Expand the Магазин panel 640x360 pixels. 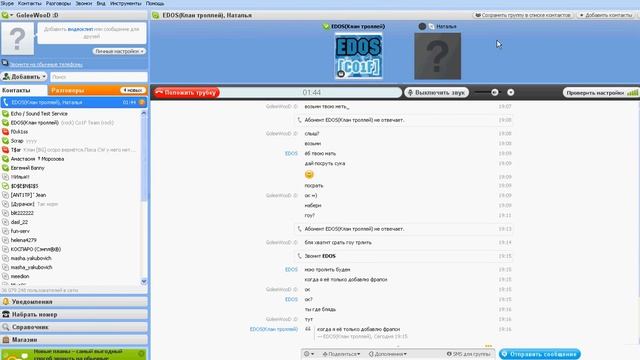74,340
